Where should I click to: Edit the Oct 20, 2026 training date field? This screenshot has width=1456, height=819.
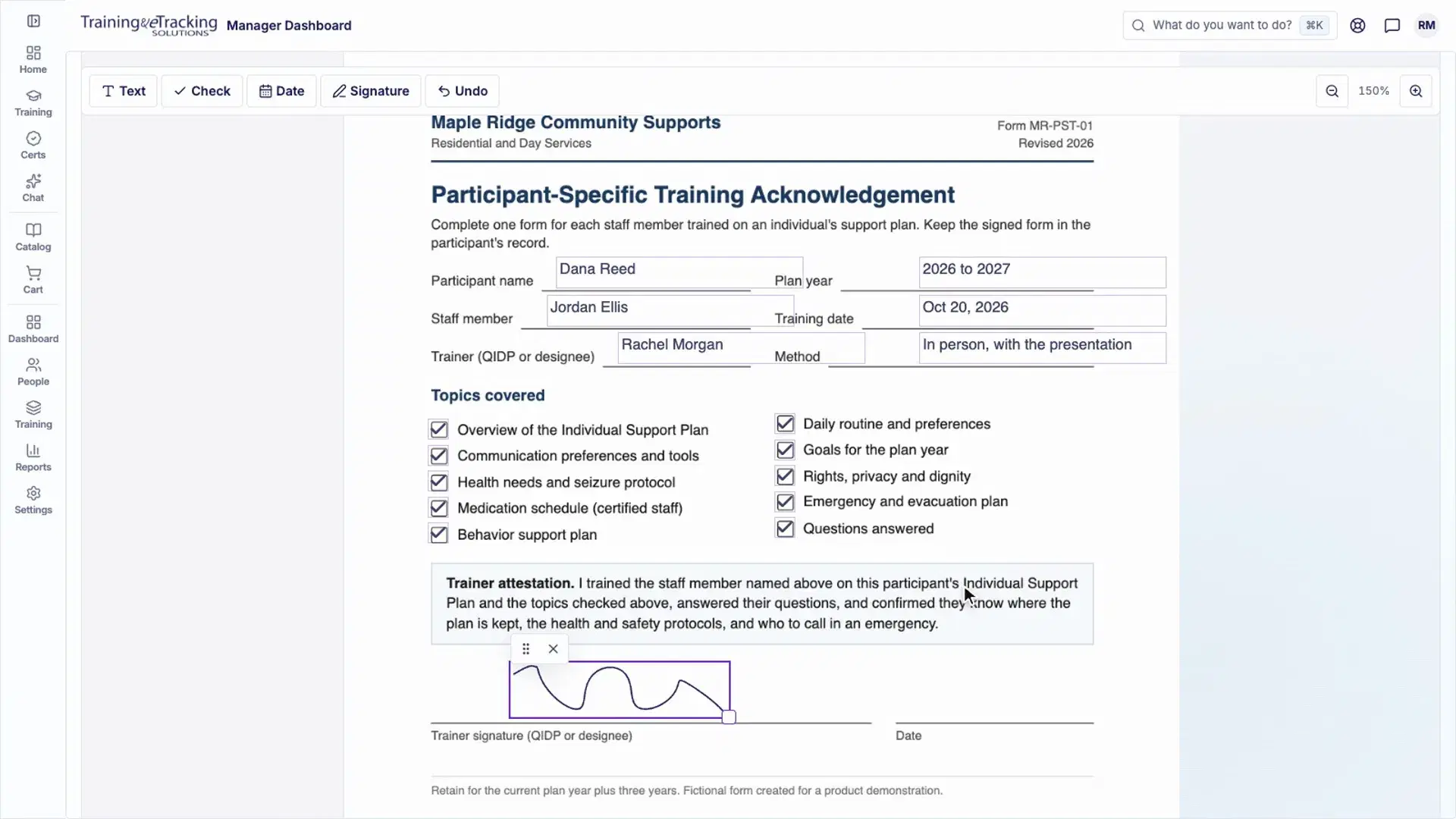tap(1043, 310)
